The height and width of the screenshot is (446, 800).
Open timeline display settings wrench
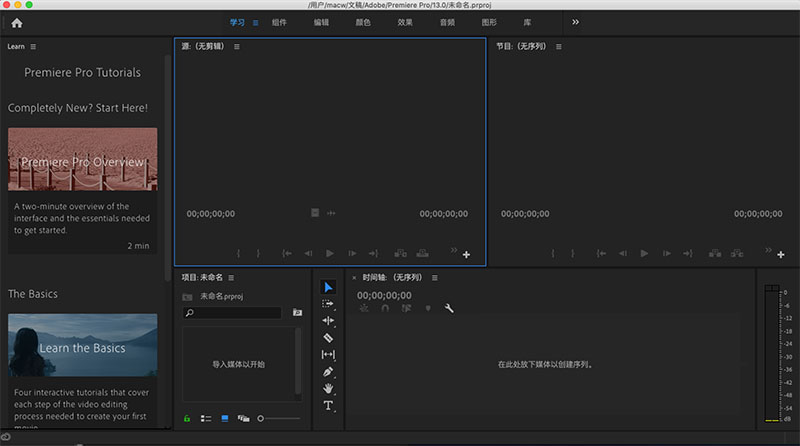pyautogui.click(x=449, y=308)
